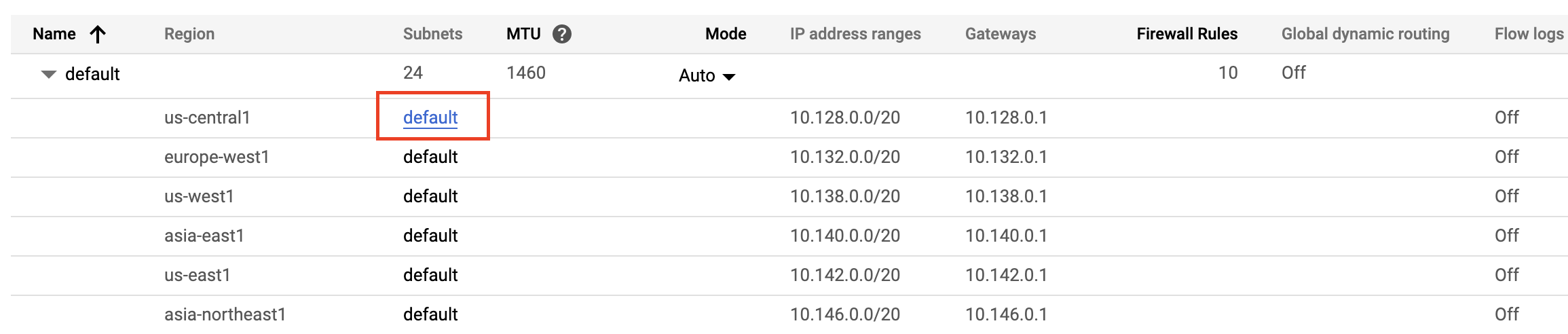The image size is (1568, 334).
Task: Click the Global dynamic routing Off value
Action: (1293, 73)
